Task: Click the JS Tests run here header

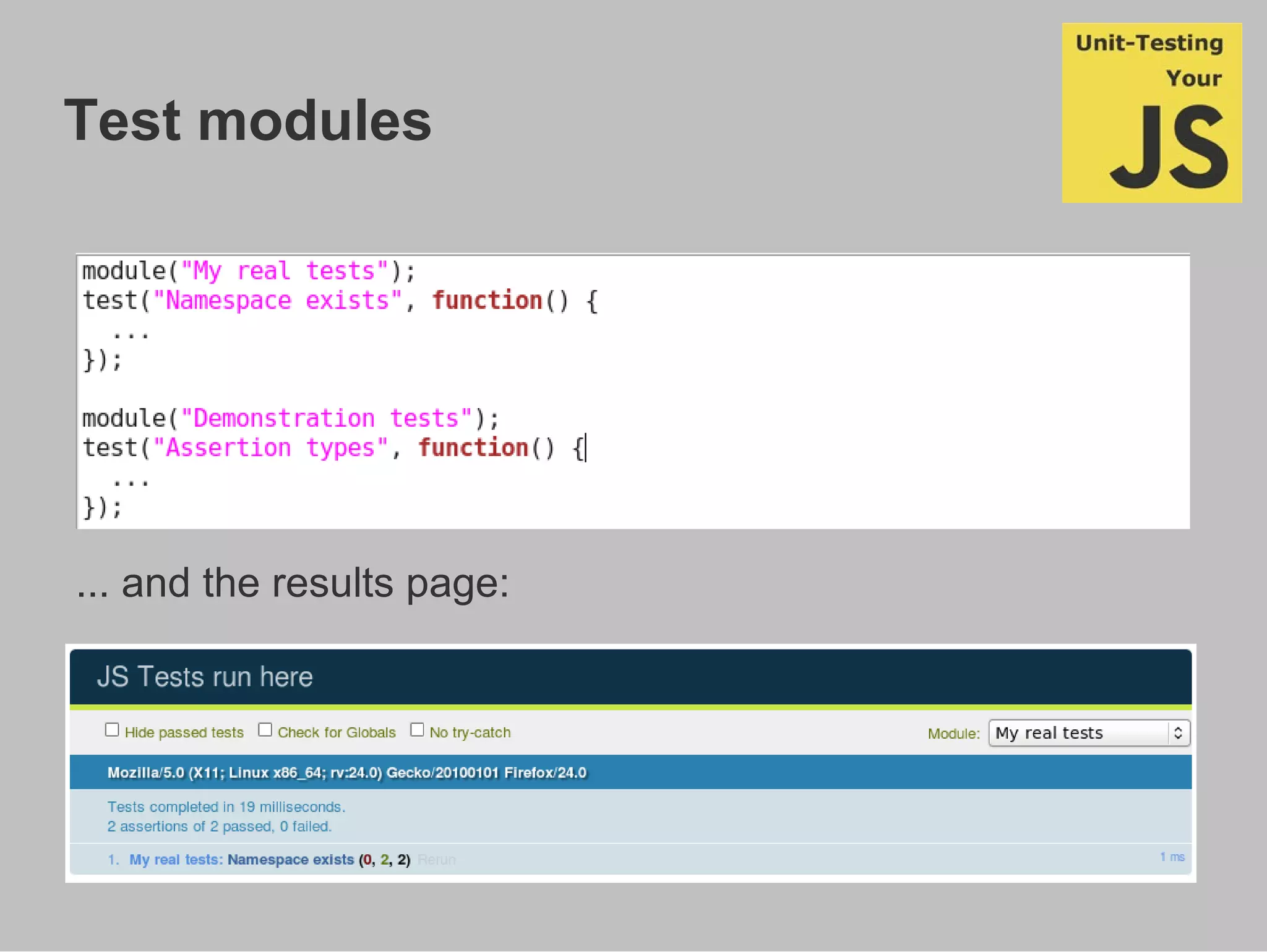Action: [x=205, y=677]
